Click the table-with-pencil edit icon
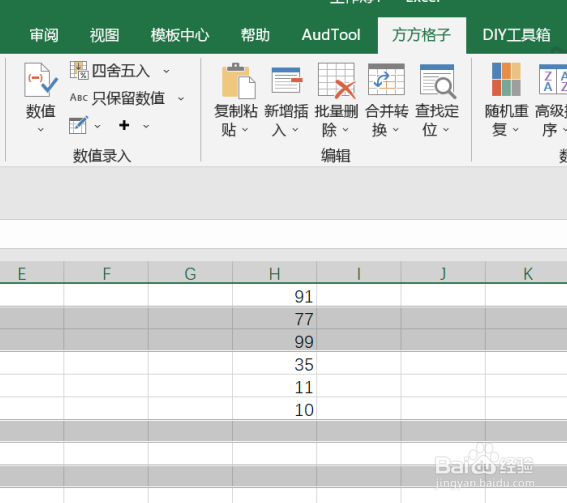The image size is (567, 503). click(78, 125)
